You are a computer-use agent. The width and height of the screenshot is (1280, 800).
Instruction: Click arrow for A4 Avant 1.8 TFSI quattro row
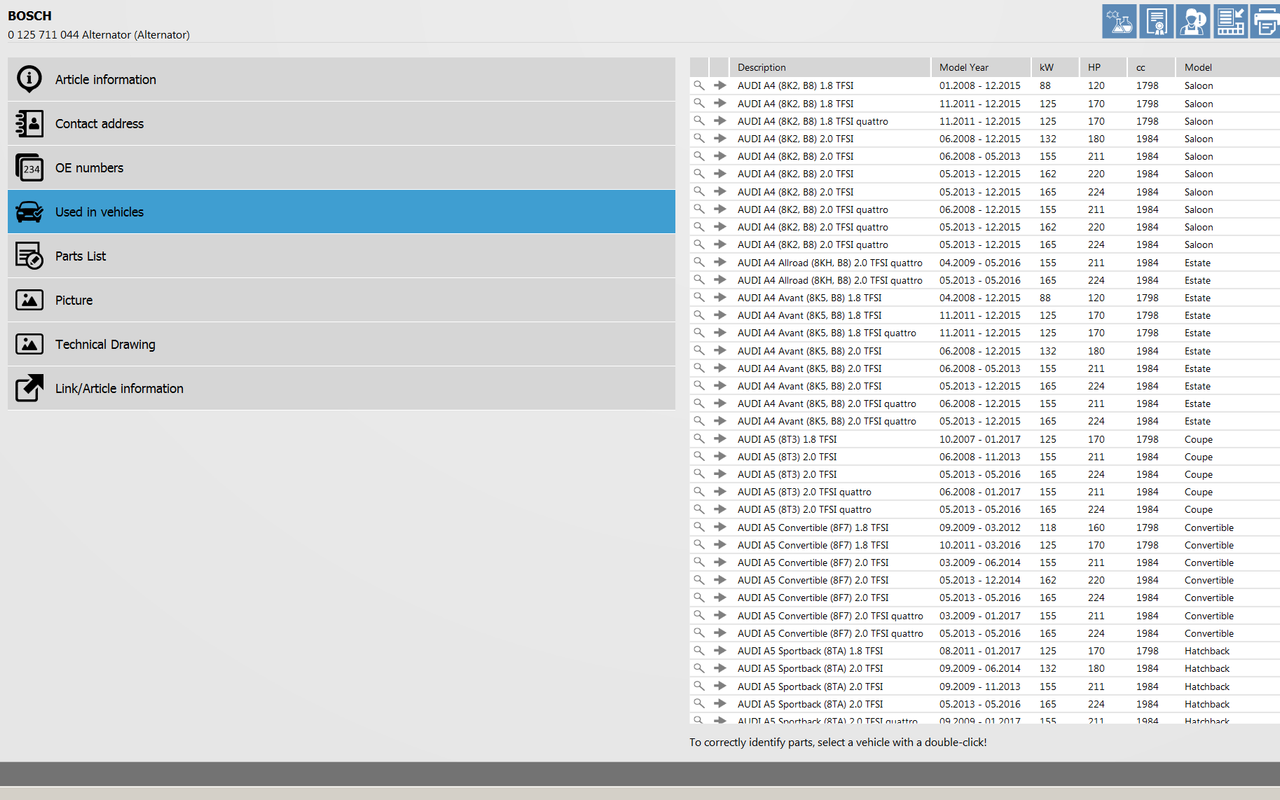pos(720,333)
